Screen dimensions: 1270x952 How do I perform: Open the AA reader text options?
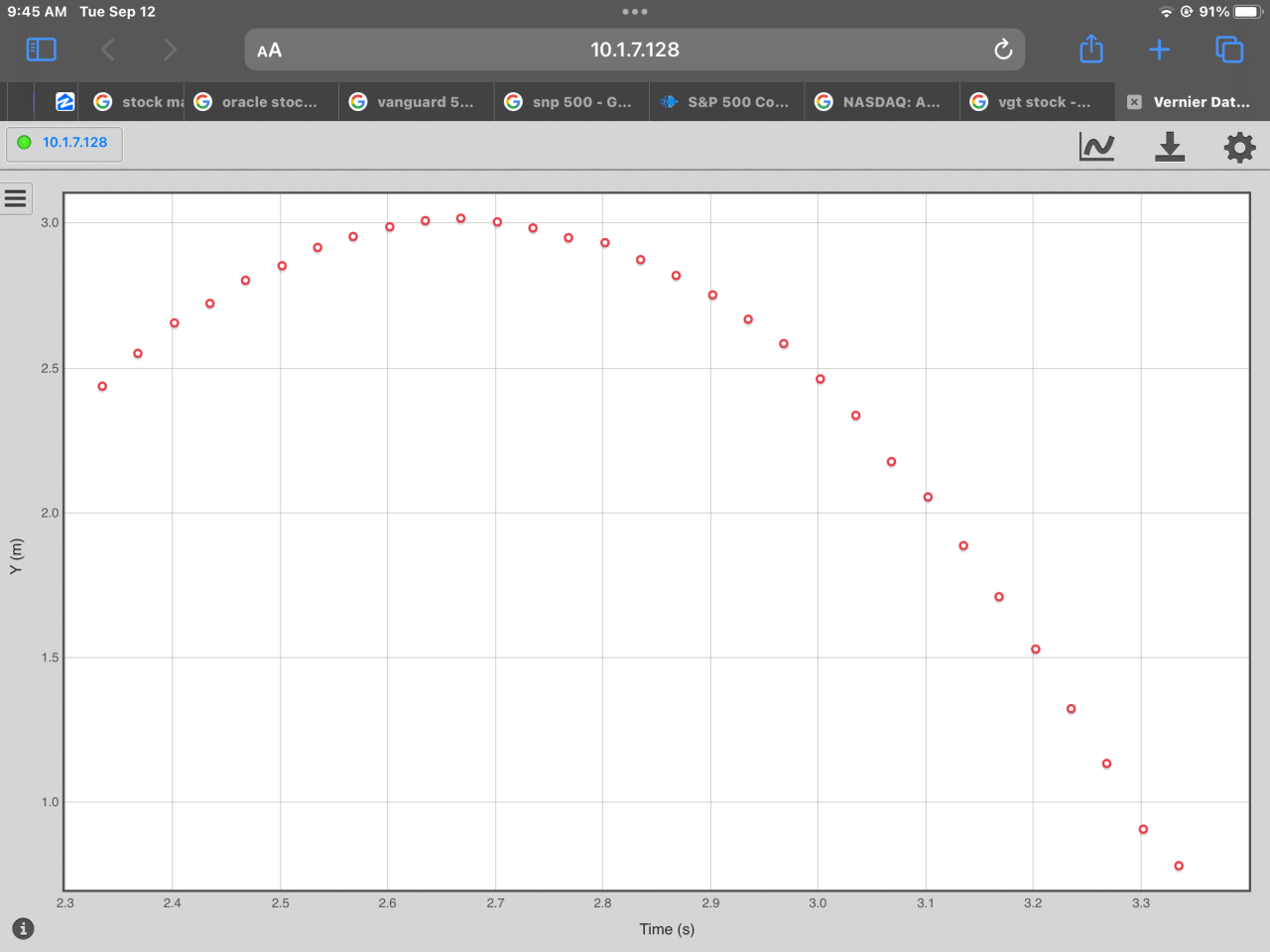pos(269,51)
